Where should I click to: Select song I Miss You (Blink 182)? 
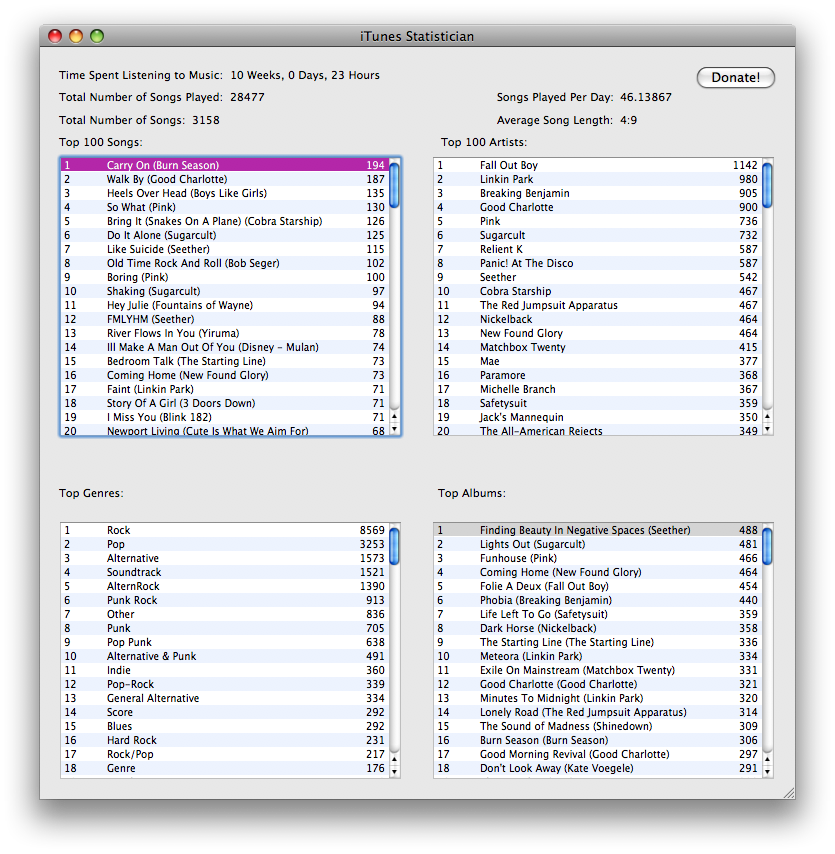click(x=225, y=417)
